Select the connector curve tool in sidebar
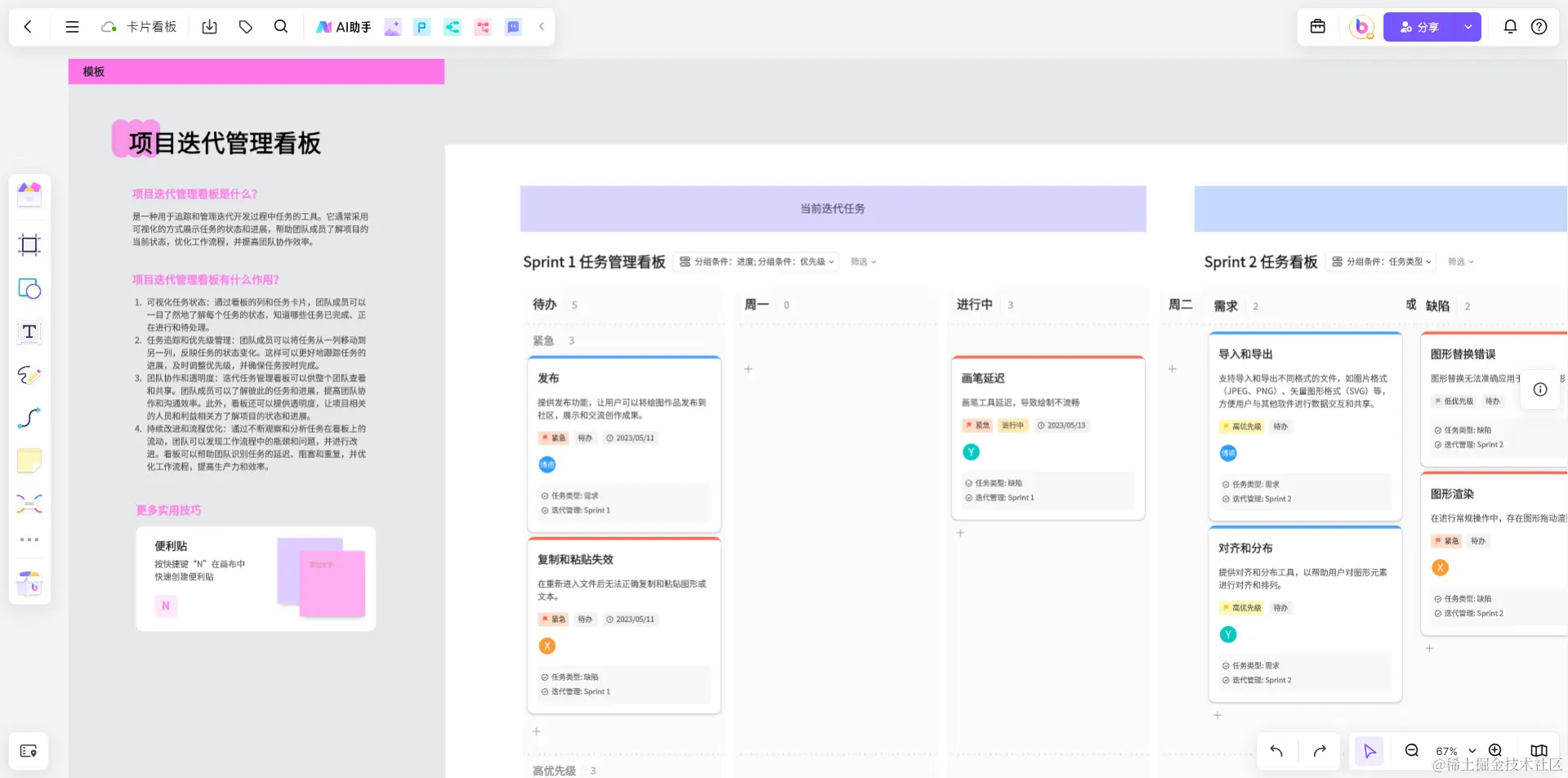 (29, 418)
